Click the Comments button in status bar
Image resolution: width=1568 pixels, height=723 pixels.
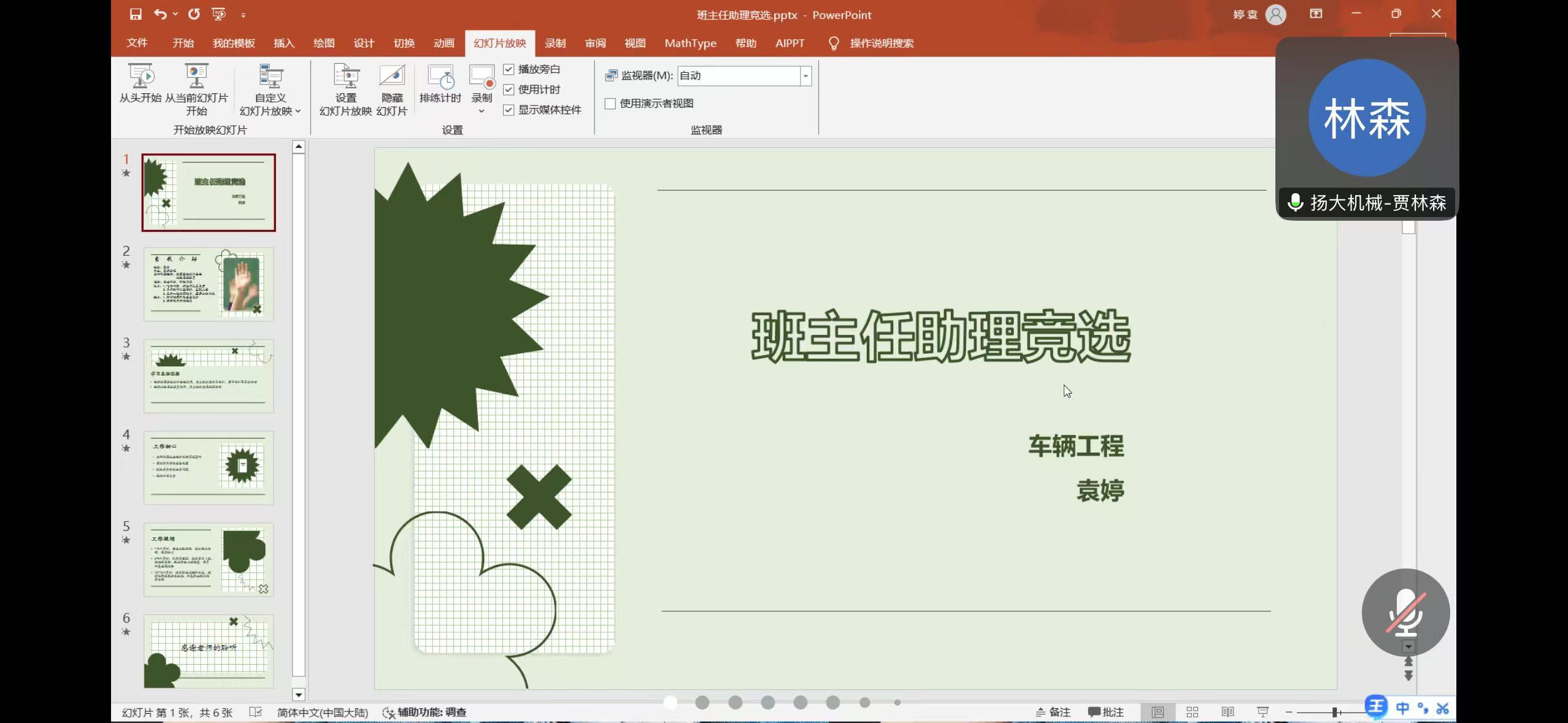(x=1106, y=712)
